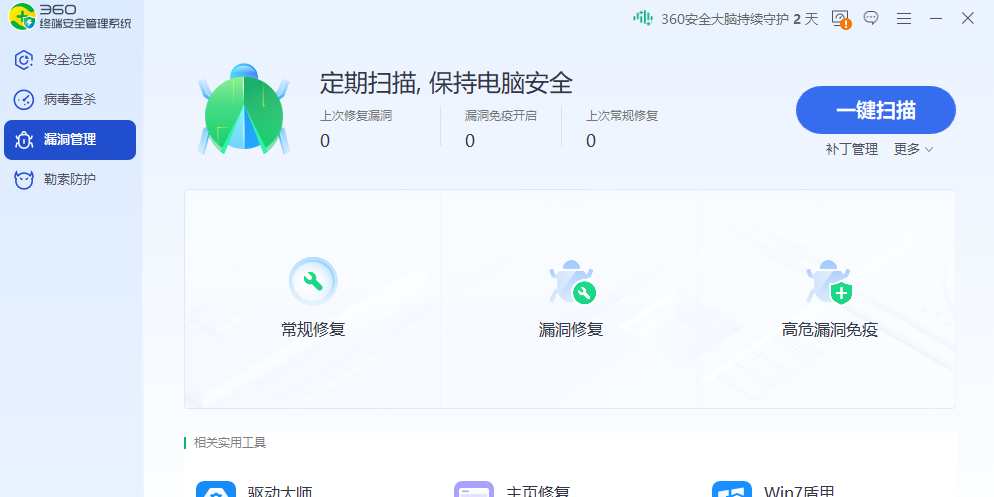Viewport: 994px width, 497px height.
Task: Open the feedback chat bubble icon
Action: (871, 18)
